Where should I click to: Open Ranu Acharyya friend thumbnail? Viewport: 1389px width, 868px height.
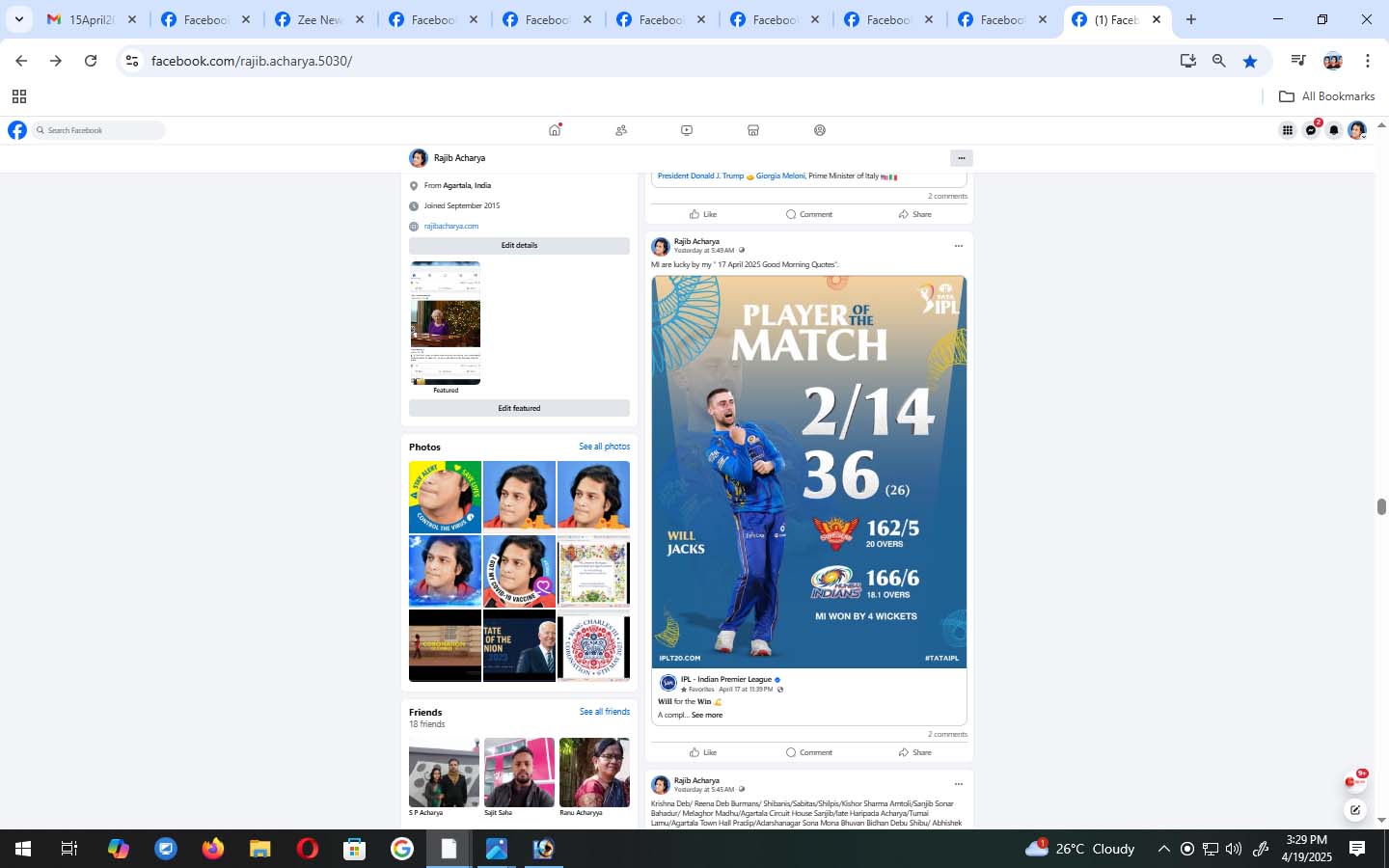click(x=594, y=773)
